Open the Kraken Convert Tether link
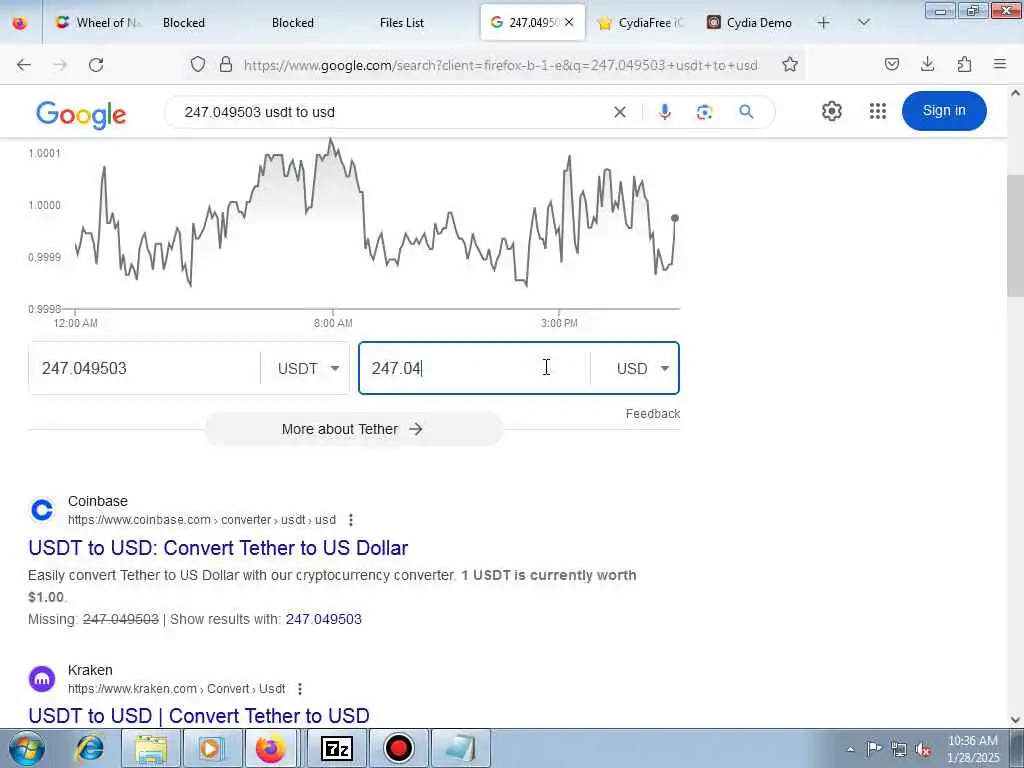Image resolution: width=1024 pixels, height=768 pixels. [x=199, y=716]
